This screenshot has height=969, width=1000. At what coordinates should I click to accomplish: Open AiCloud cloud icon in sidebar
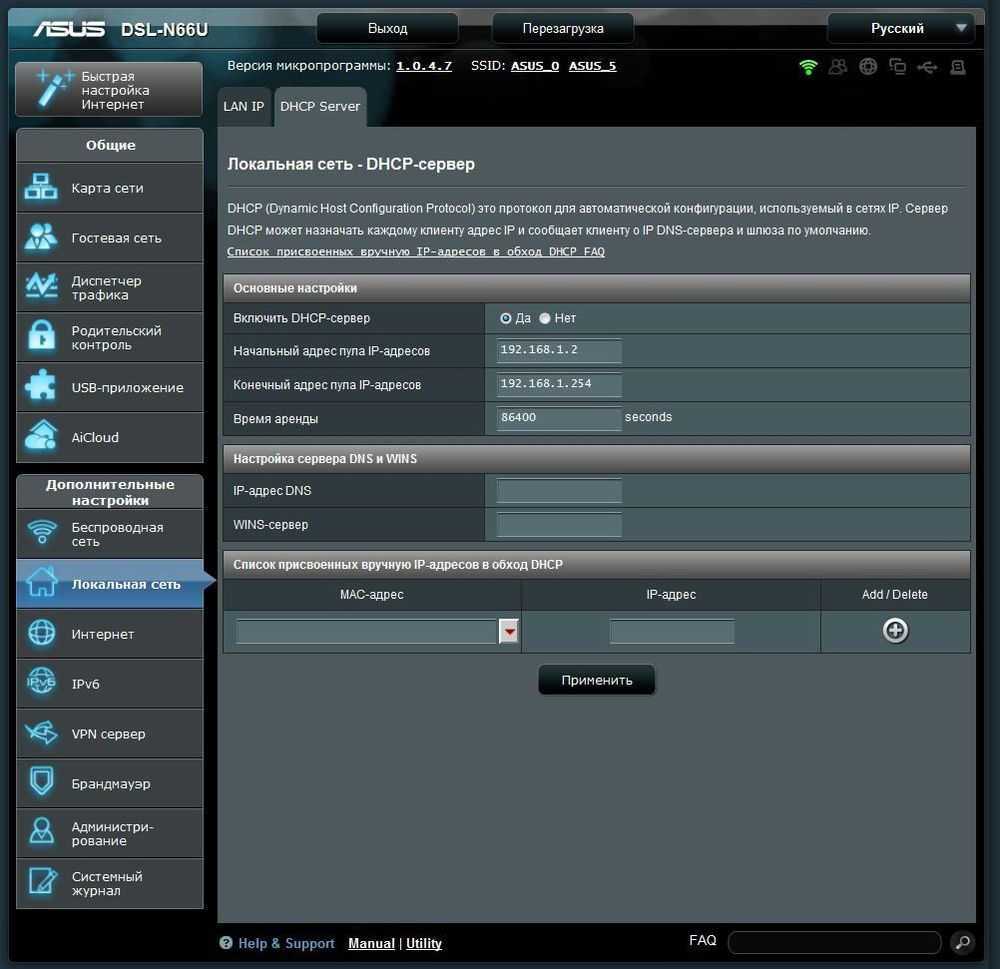click(x=42, y=437)
